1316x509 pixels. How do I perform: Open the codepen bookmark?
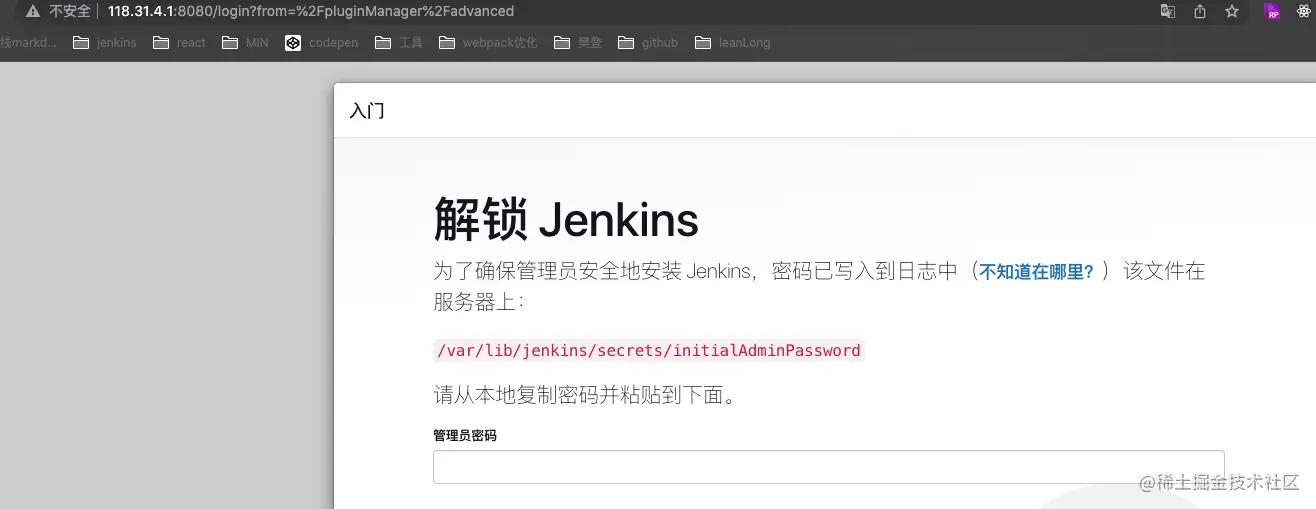[x=321, y=43]
